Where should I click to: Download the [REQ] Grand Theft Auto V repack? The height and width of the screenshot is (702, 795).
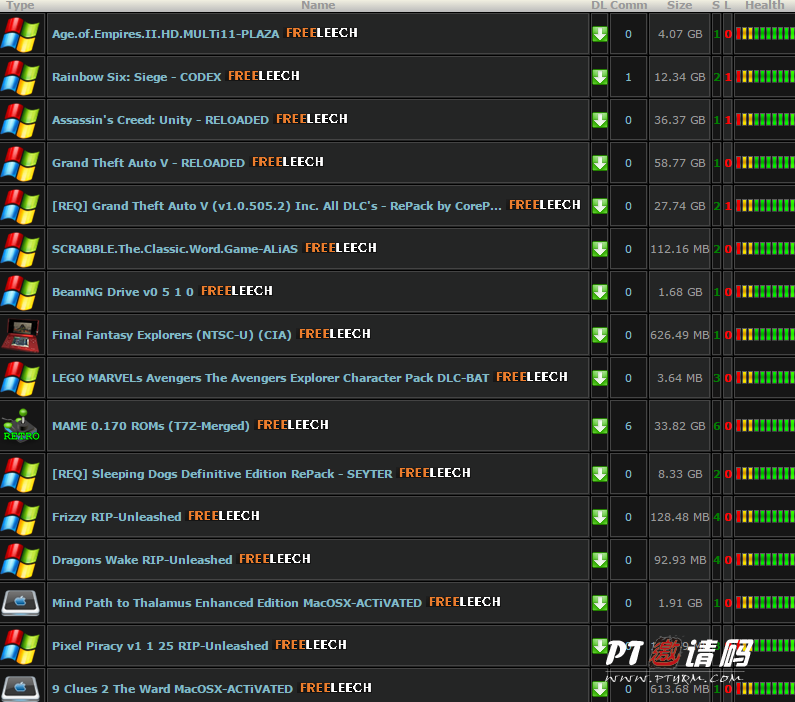(599, 206)
